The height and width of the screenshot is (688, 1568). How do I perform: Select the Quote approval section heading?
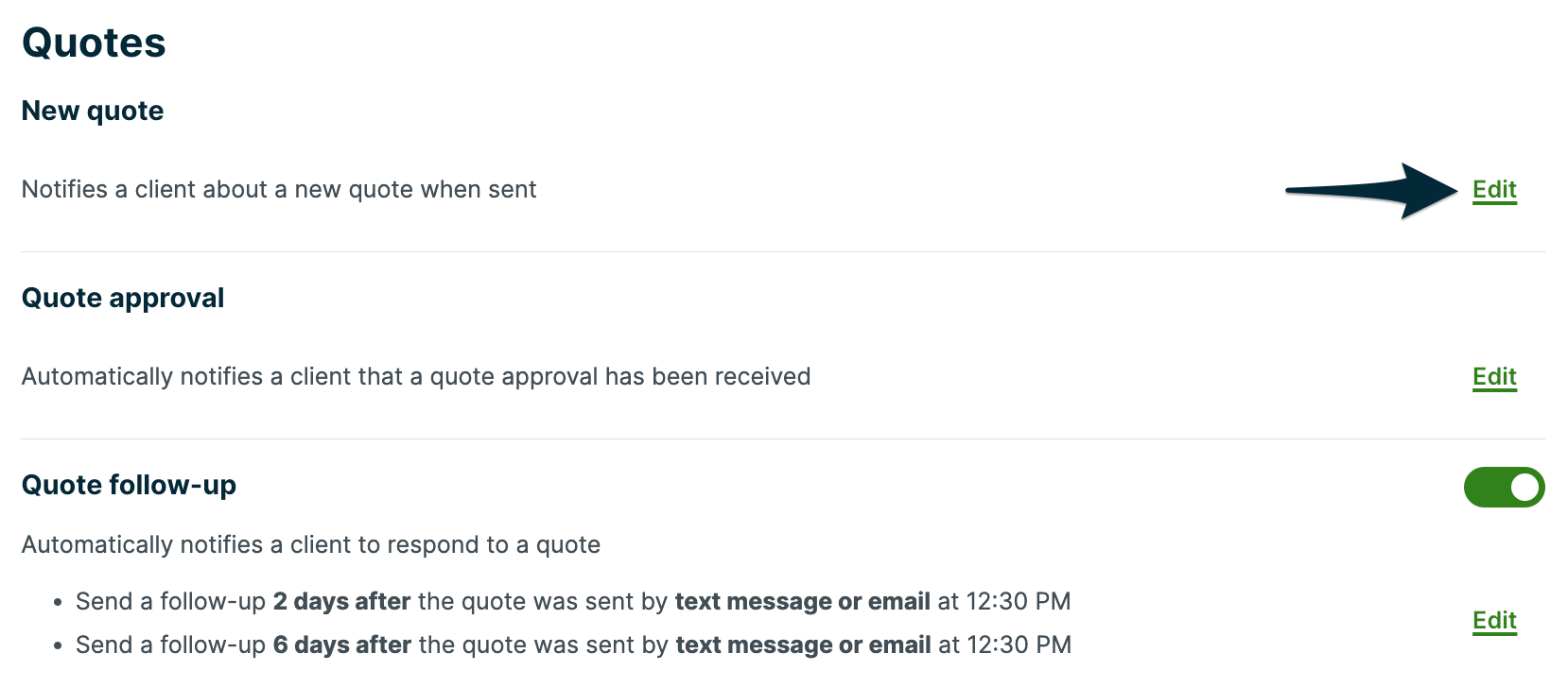[123, 299]
